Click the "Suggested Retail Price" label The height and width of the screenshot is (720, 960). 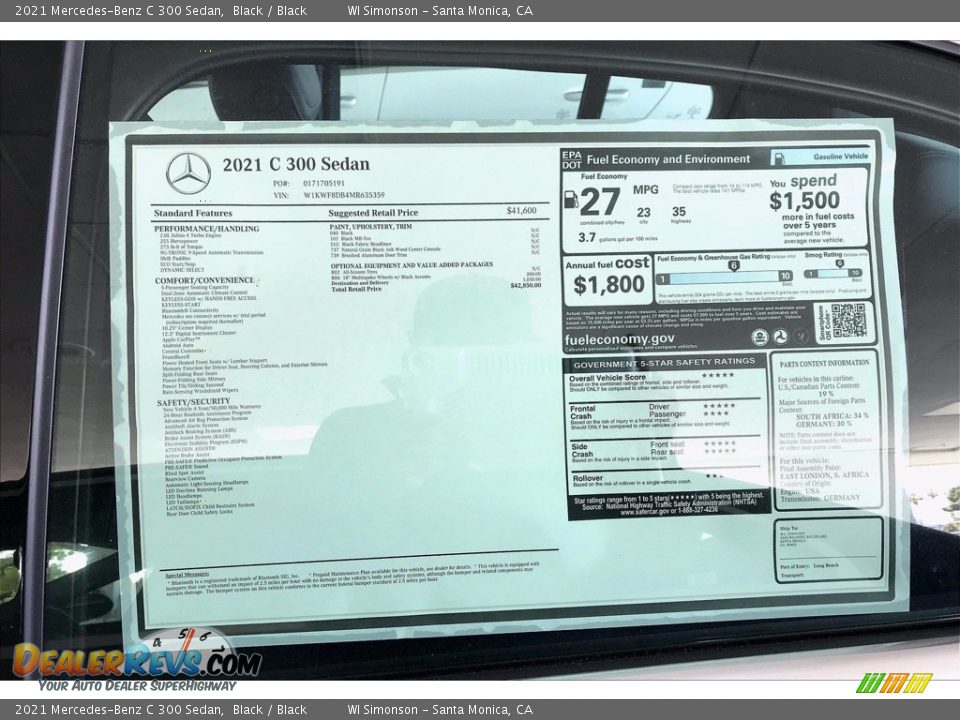373,212
